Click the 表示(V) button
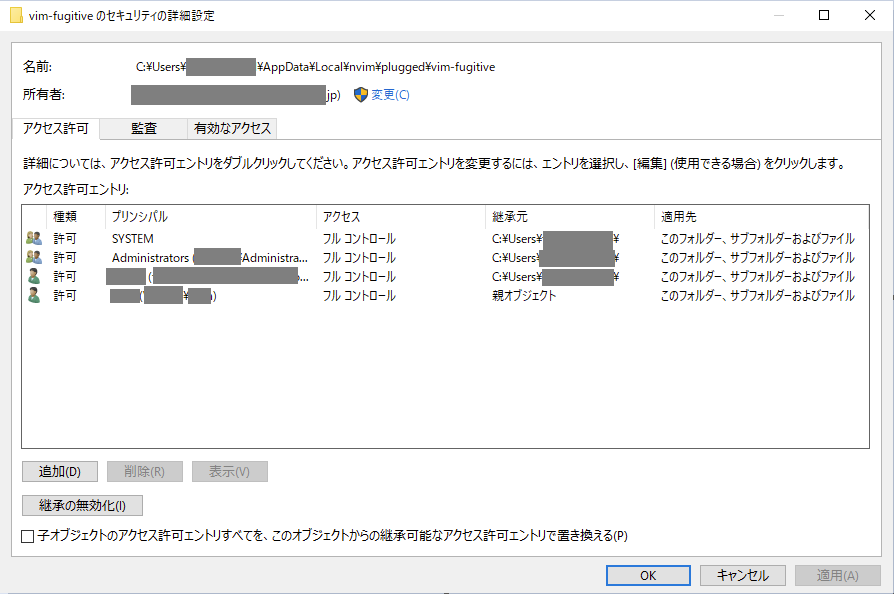The width and height of the screenshot is (894, 594). coord(230,471)
